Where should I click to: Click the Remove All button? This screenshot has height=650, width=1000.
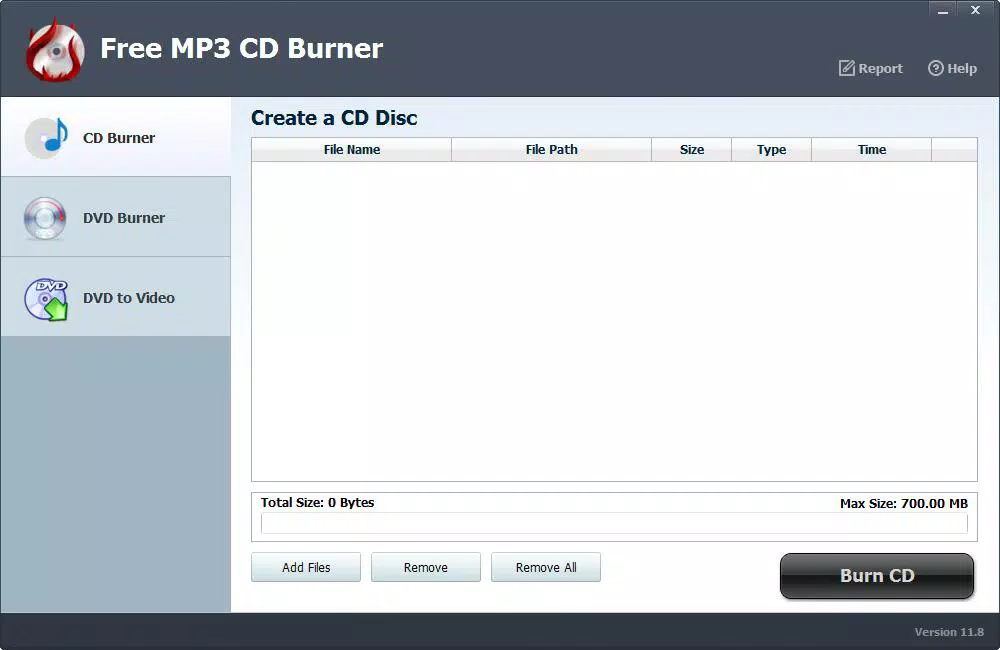pos(546,567)
